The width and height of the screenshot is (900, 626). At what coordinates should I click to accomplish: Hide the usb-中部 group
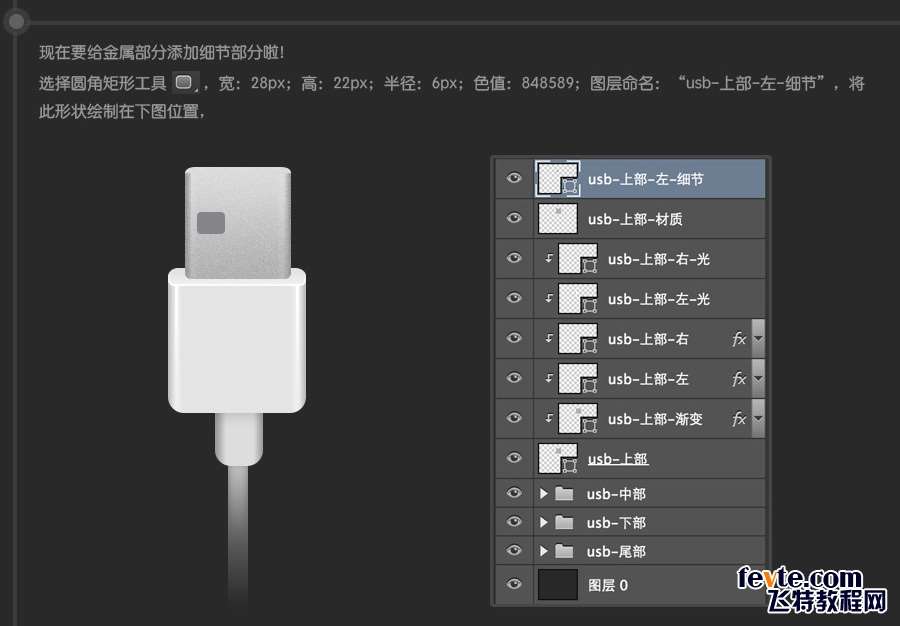[514, 493]
